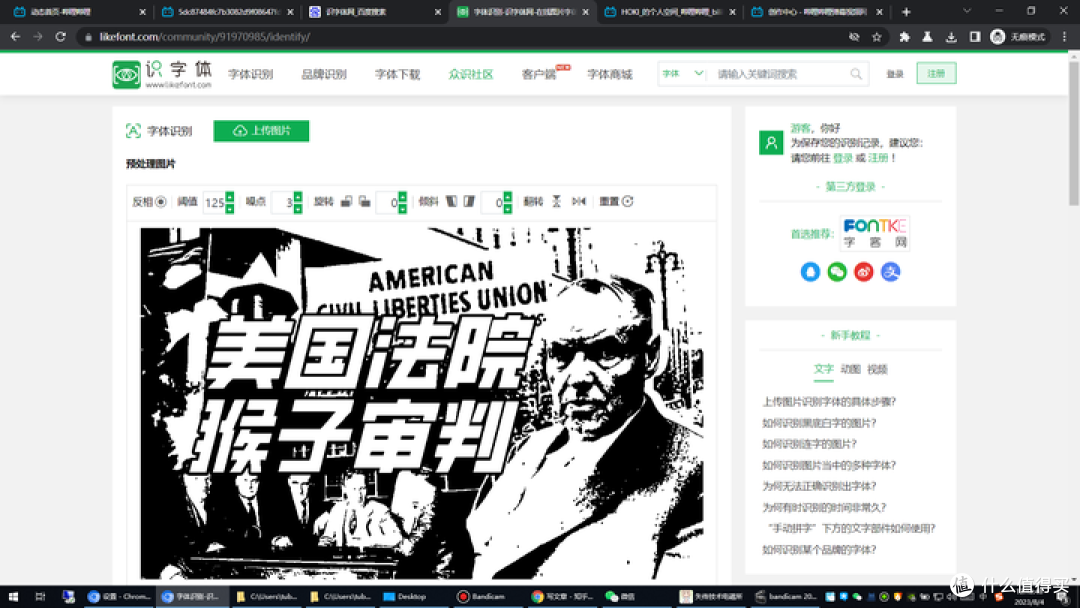
Task: Open tutorial 如何识别黑底白字的图片?
Action: point(819,423)
